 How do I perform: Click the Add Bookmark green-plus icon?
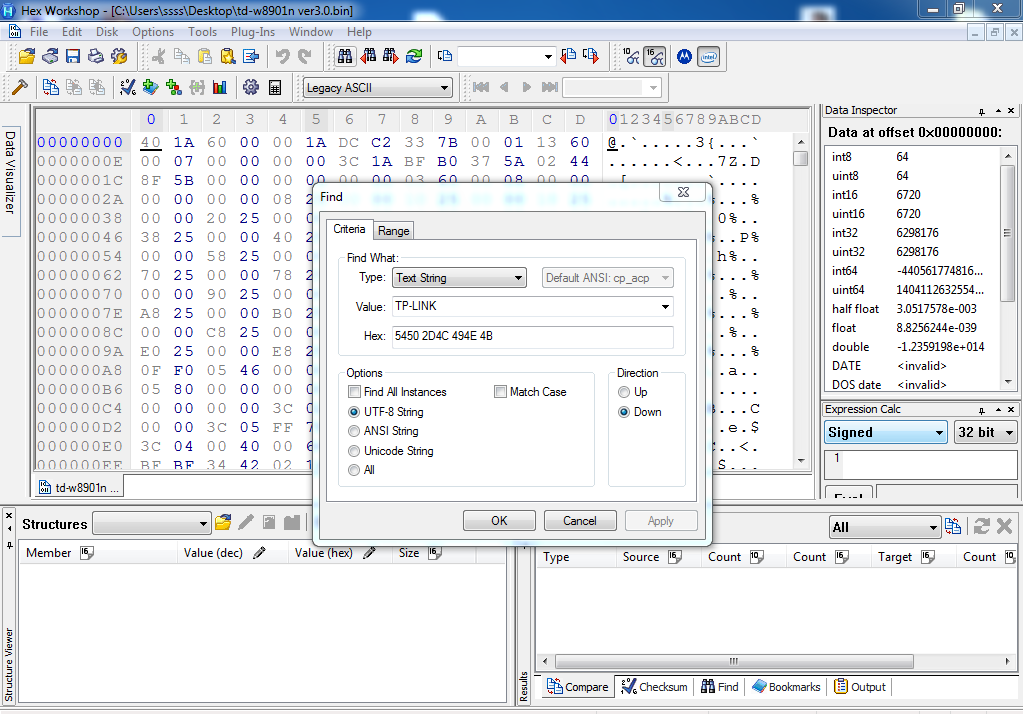151,87
